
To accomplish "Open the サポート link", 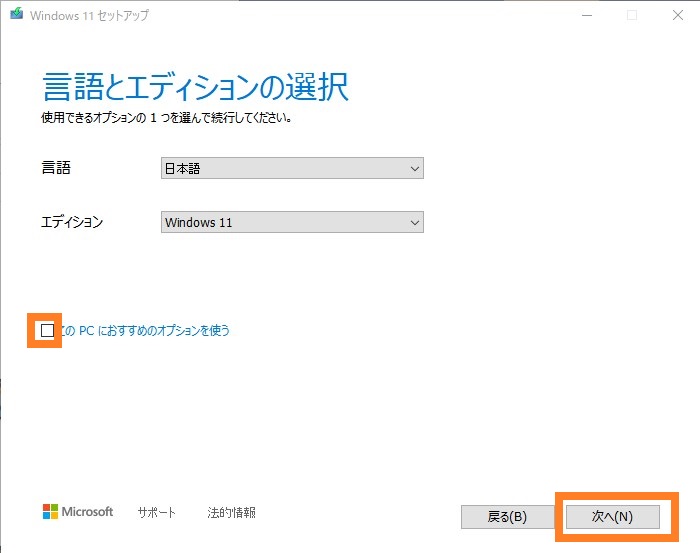I will click(157, 512).
